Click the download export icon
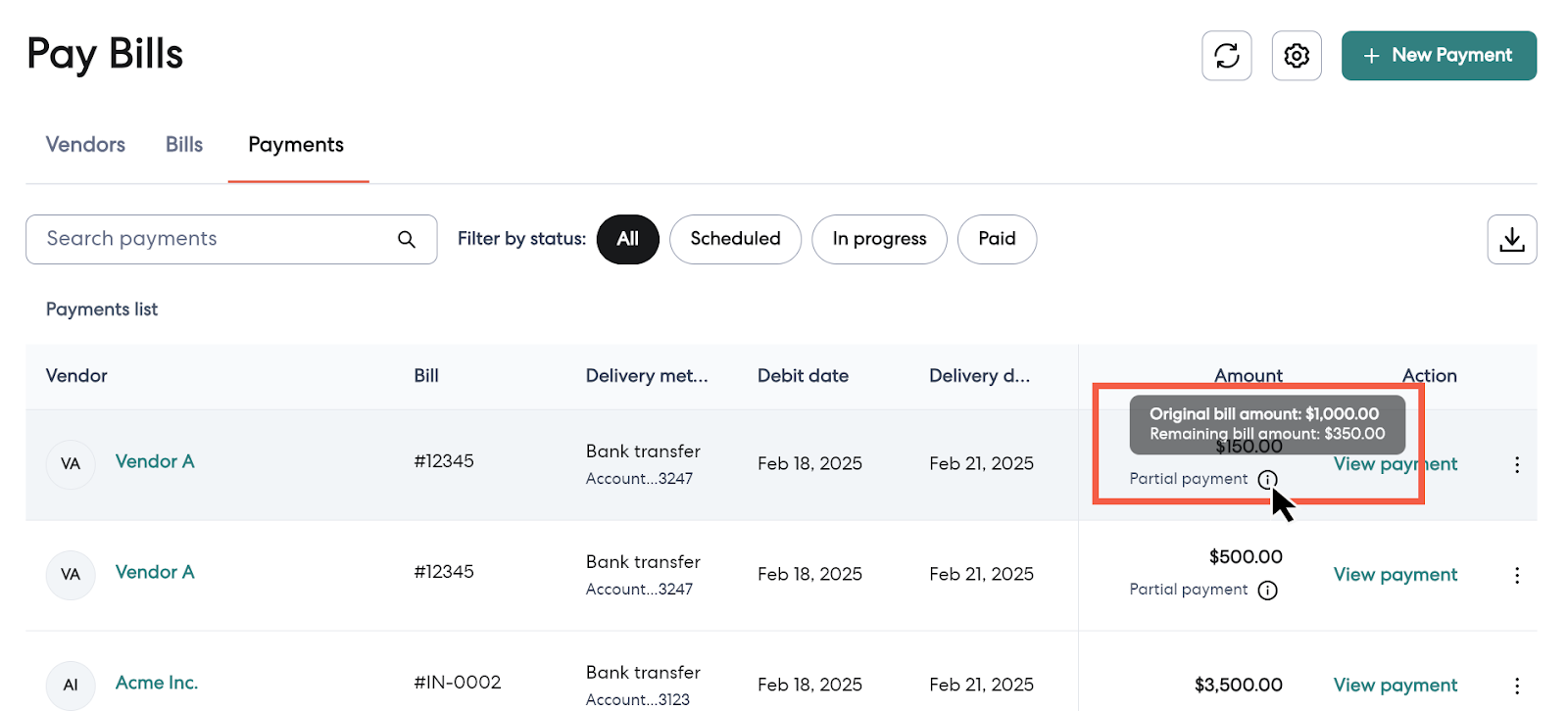Image resolution: width=1568 pixels, height=711 pixels. (1511, 240)
